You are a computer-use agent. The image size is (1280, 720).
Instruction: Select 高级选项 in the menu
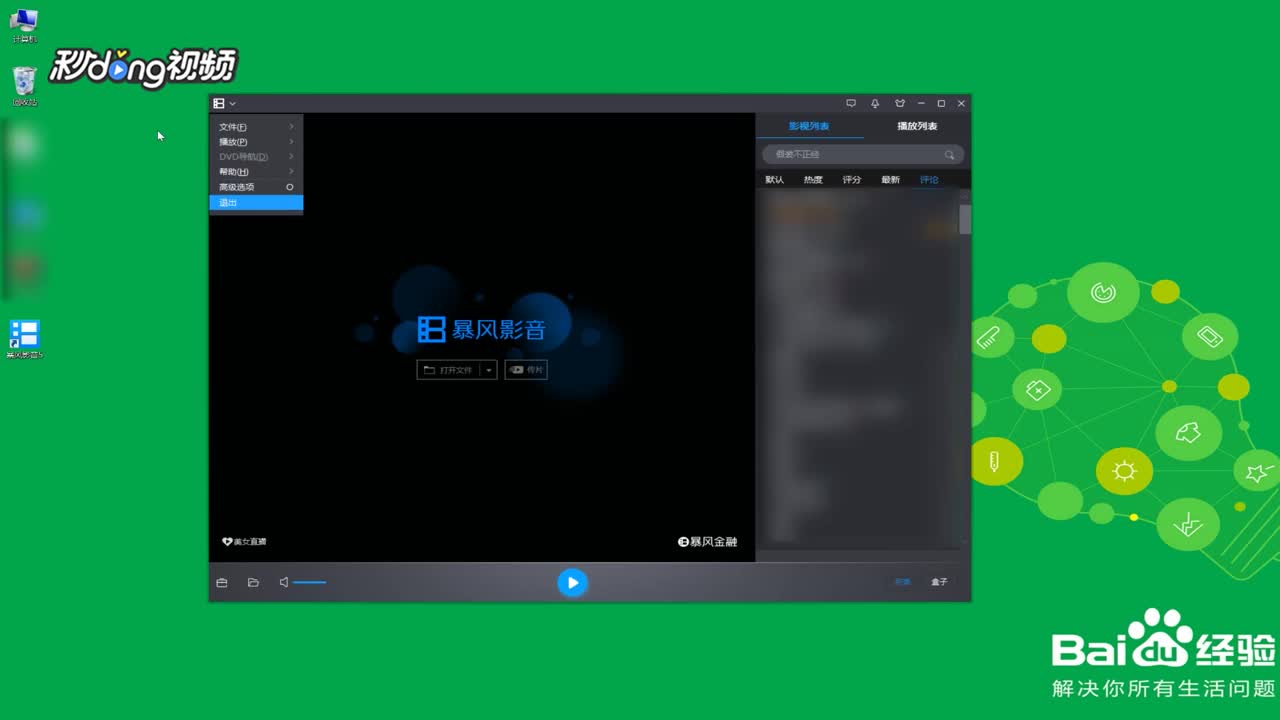(x=256, y=187)
